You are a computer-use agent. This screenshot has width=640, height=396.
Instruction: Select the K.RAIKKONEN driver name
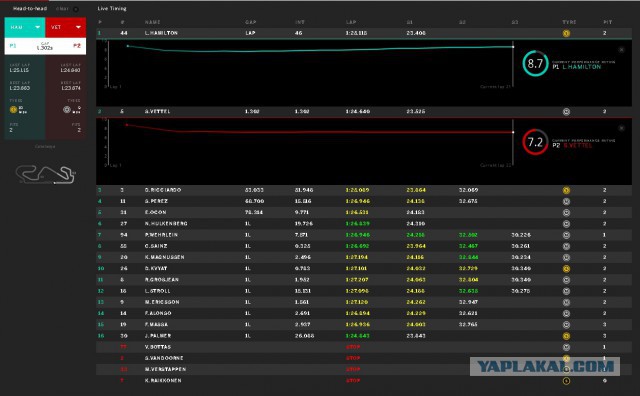coord(163,381)
